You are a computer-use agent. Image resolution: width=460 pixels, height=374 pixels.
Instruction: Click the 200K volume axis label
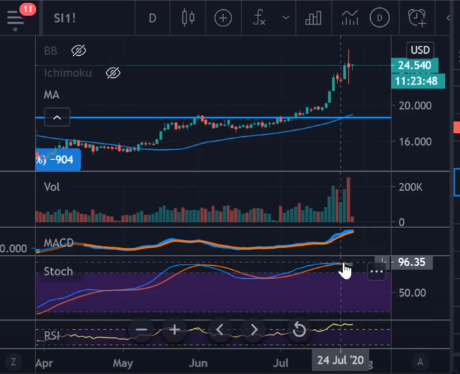tap(411, 187)
